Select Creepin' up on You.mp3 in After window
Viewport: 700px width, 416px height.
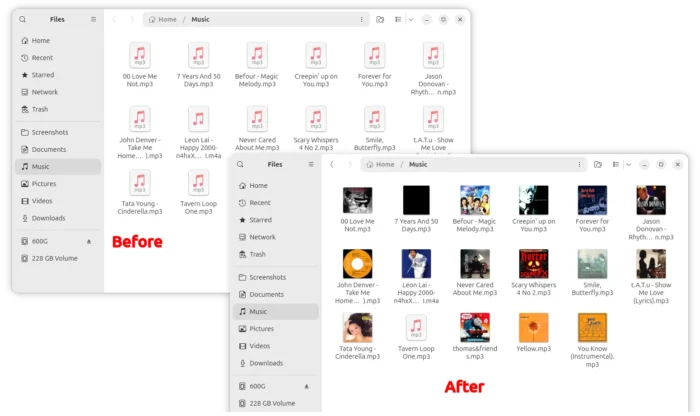[x=533, y=209]
